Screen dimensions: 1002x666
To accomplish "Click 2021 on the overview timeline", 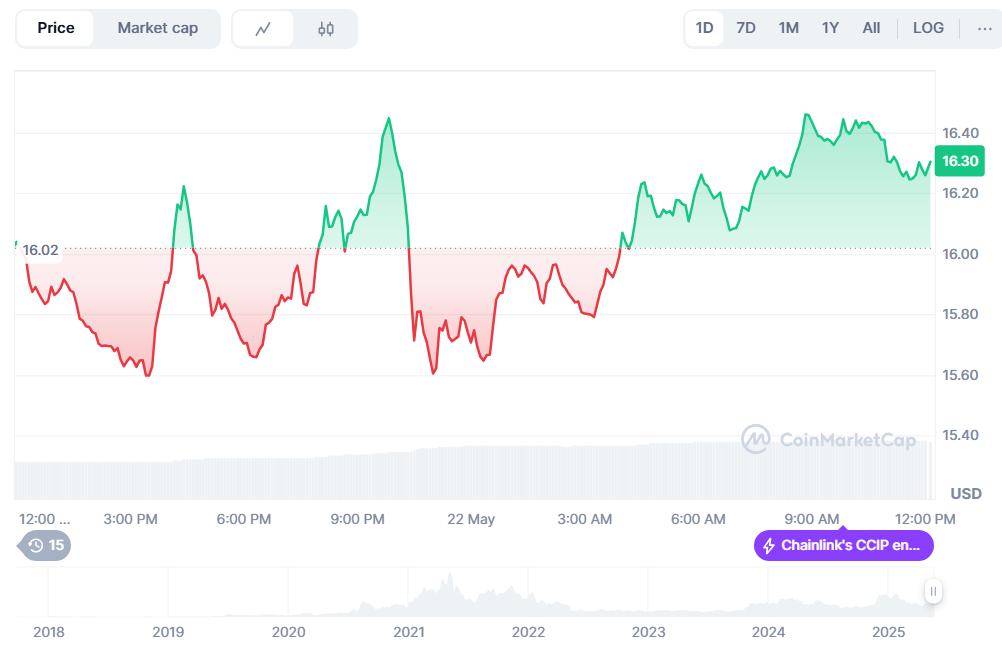I will click(x=408, y=632).
